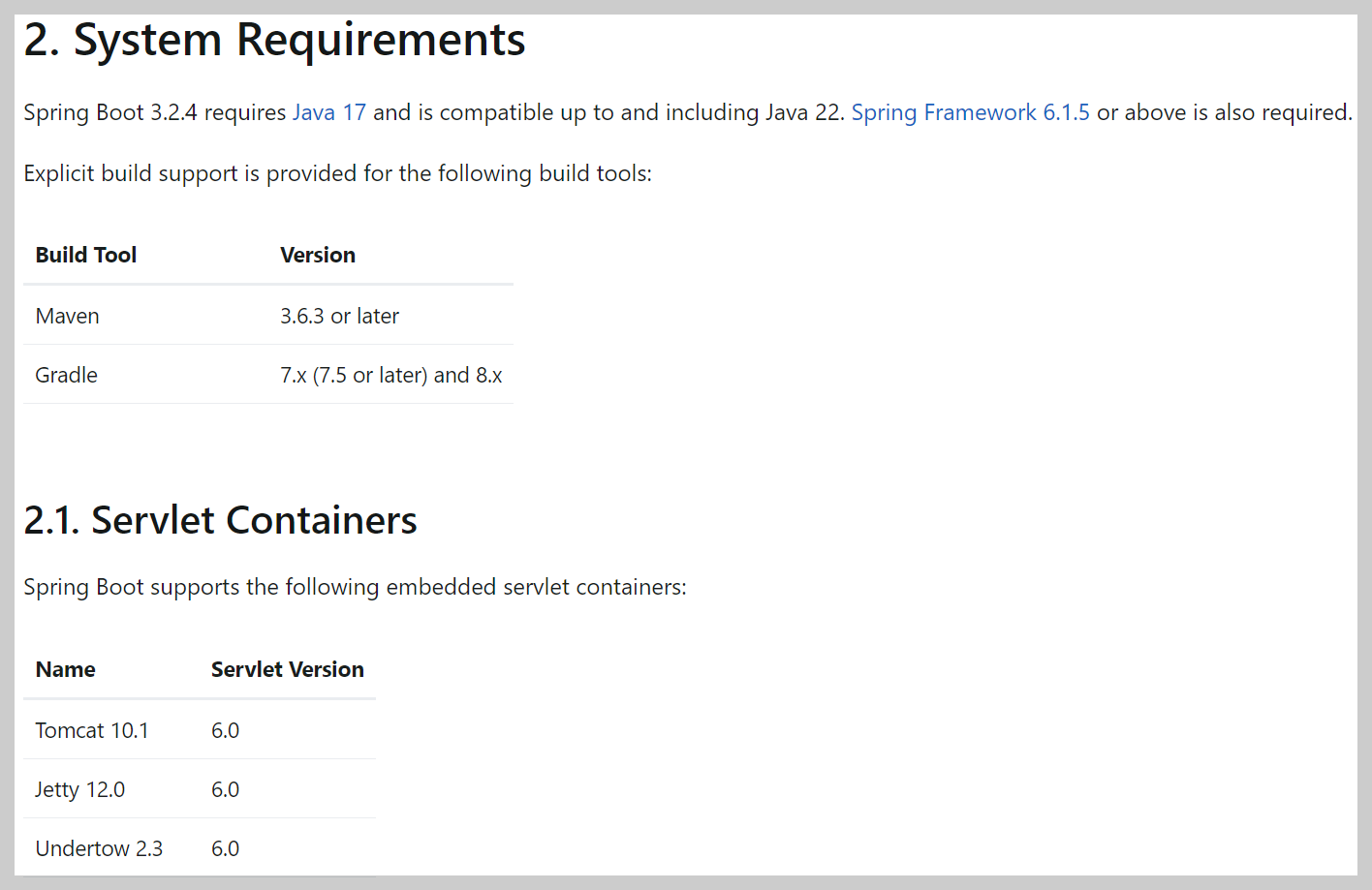Select the Name column header

point(66,669)
